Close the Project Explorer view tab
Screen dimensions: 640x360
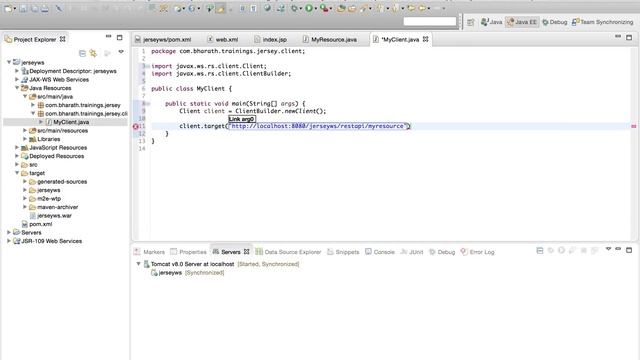62,39
